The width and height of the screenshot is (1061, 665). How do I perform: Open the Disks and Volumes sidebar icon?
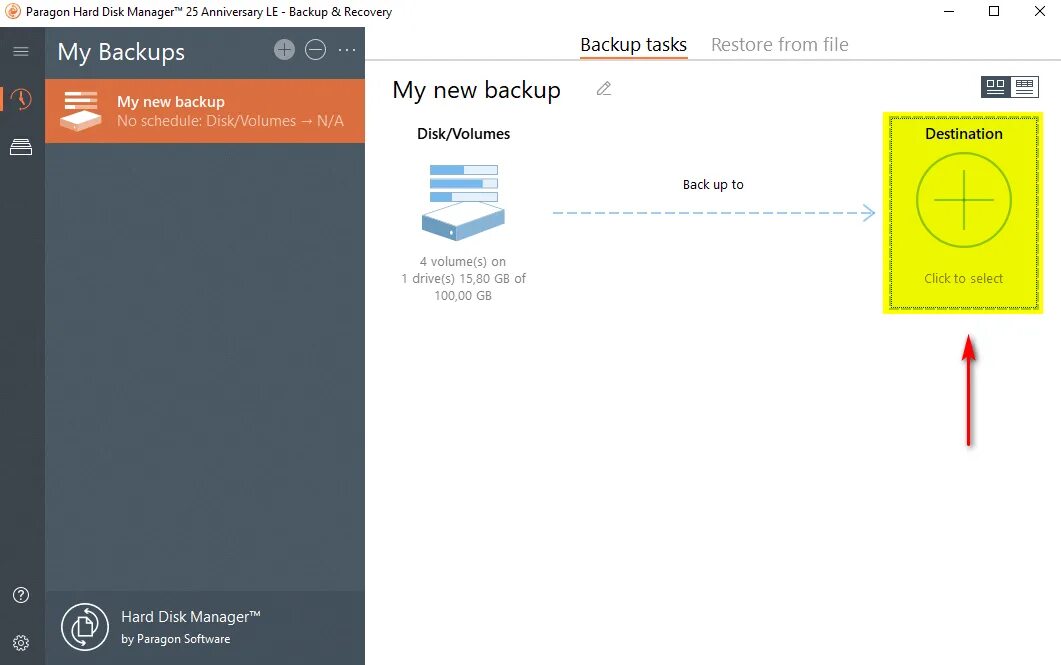(21, 147)
